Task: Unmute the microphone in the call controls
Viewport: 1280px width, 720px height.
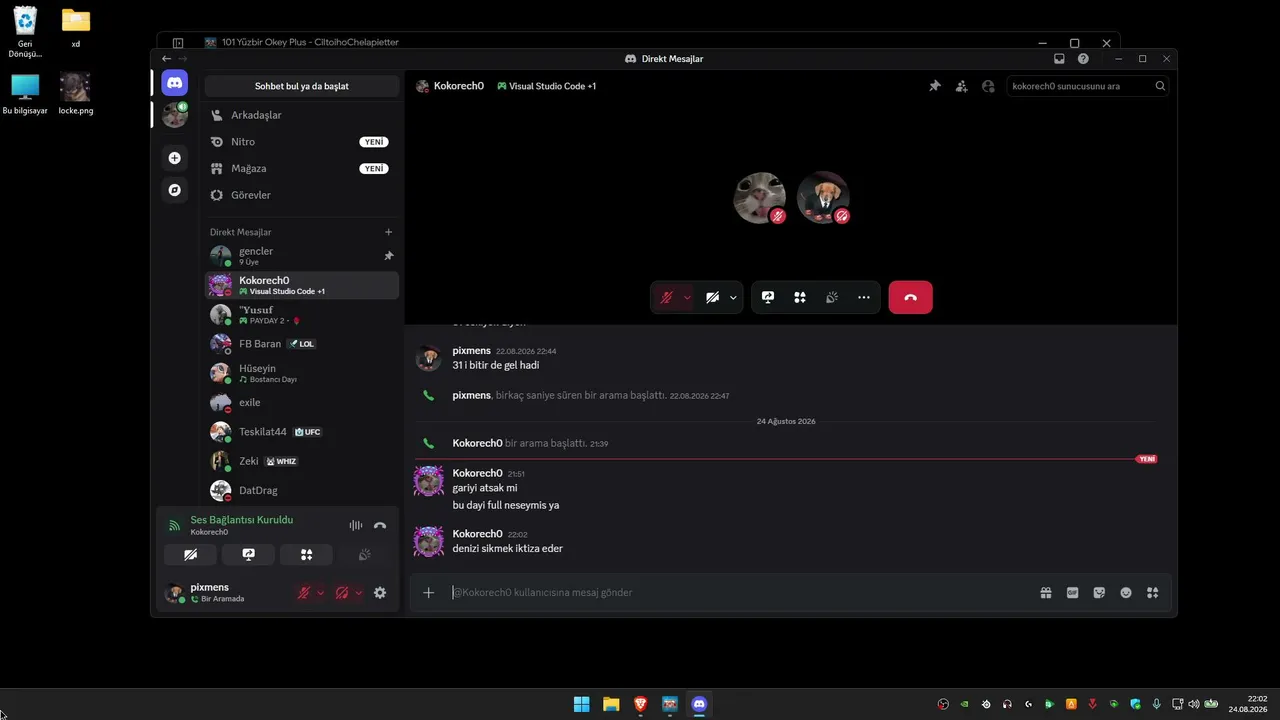Action: point(666,297)
